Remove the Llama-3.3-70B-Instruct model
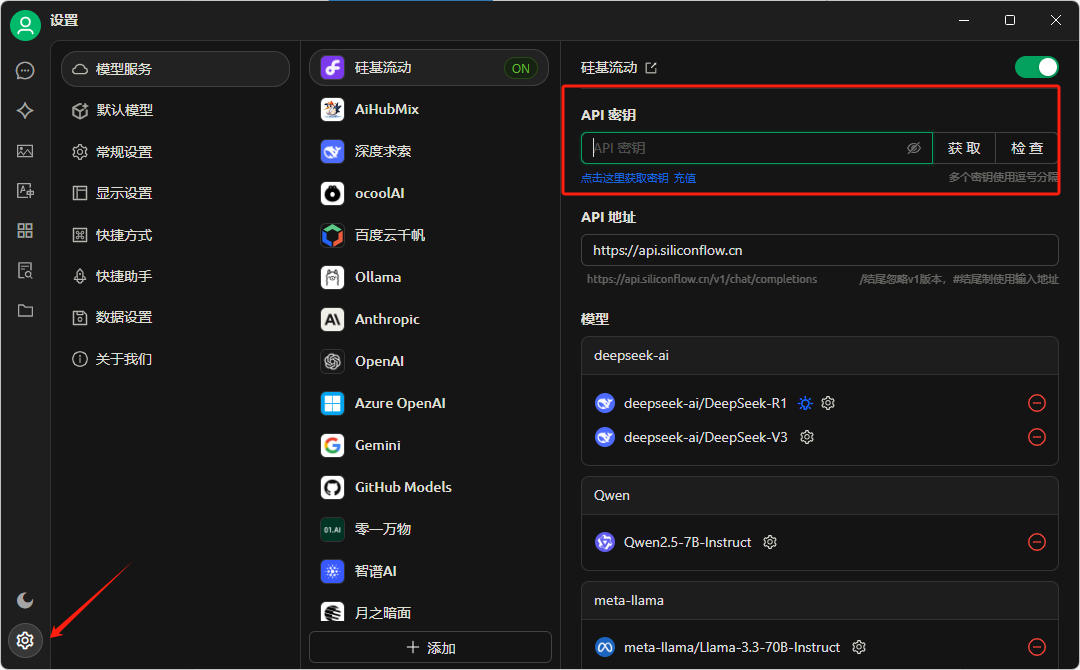The image size is (1080, 670). 1037,647
